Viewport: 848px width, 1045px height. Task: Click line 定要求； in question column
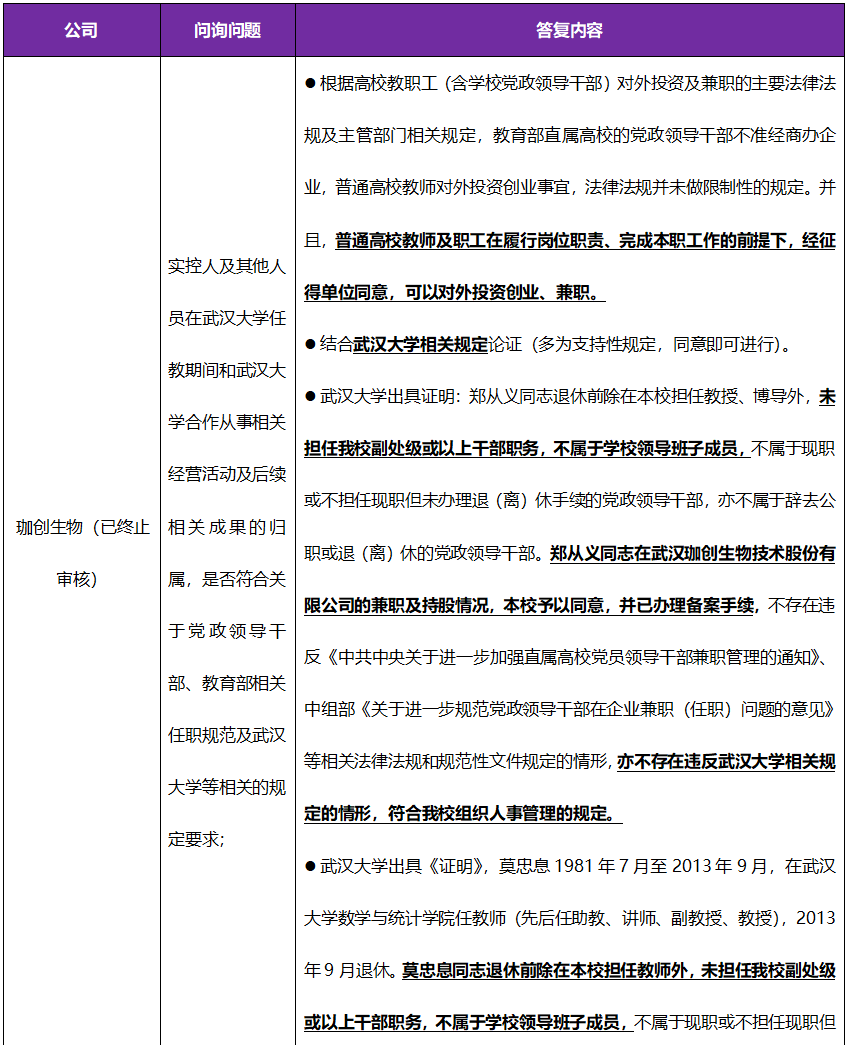[x=197, y=839]
